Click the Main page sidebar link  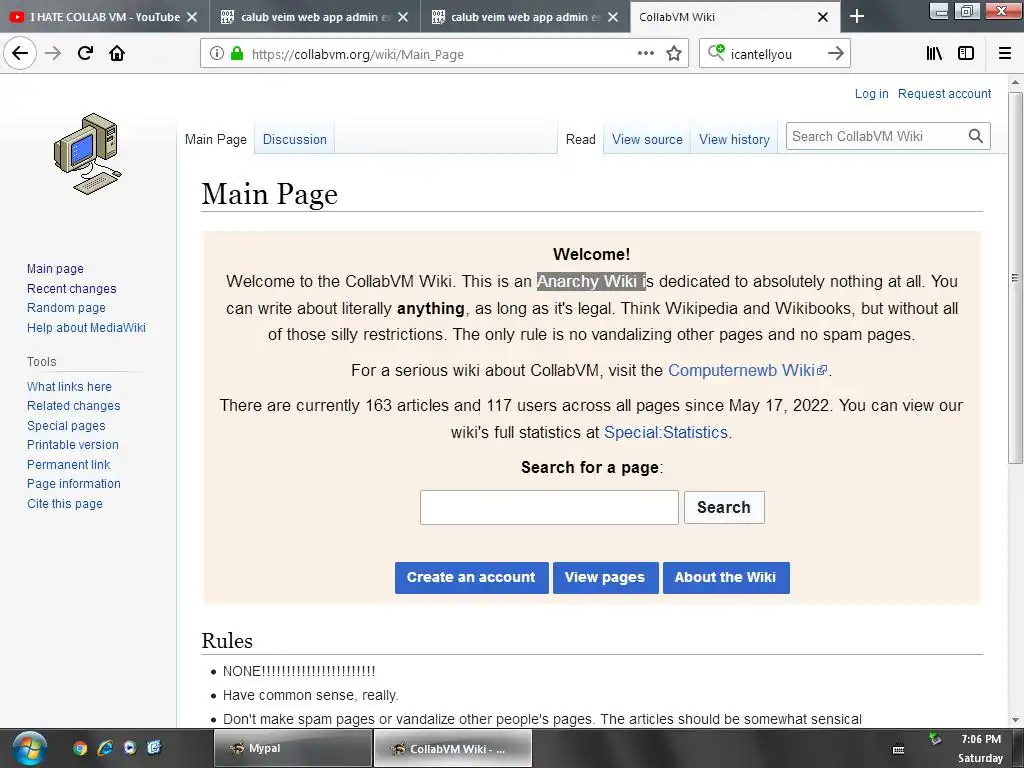(56, 268)
